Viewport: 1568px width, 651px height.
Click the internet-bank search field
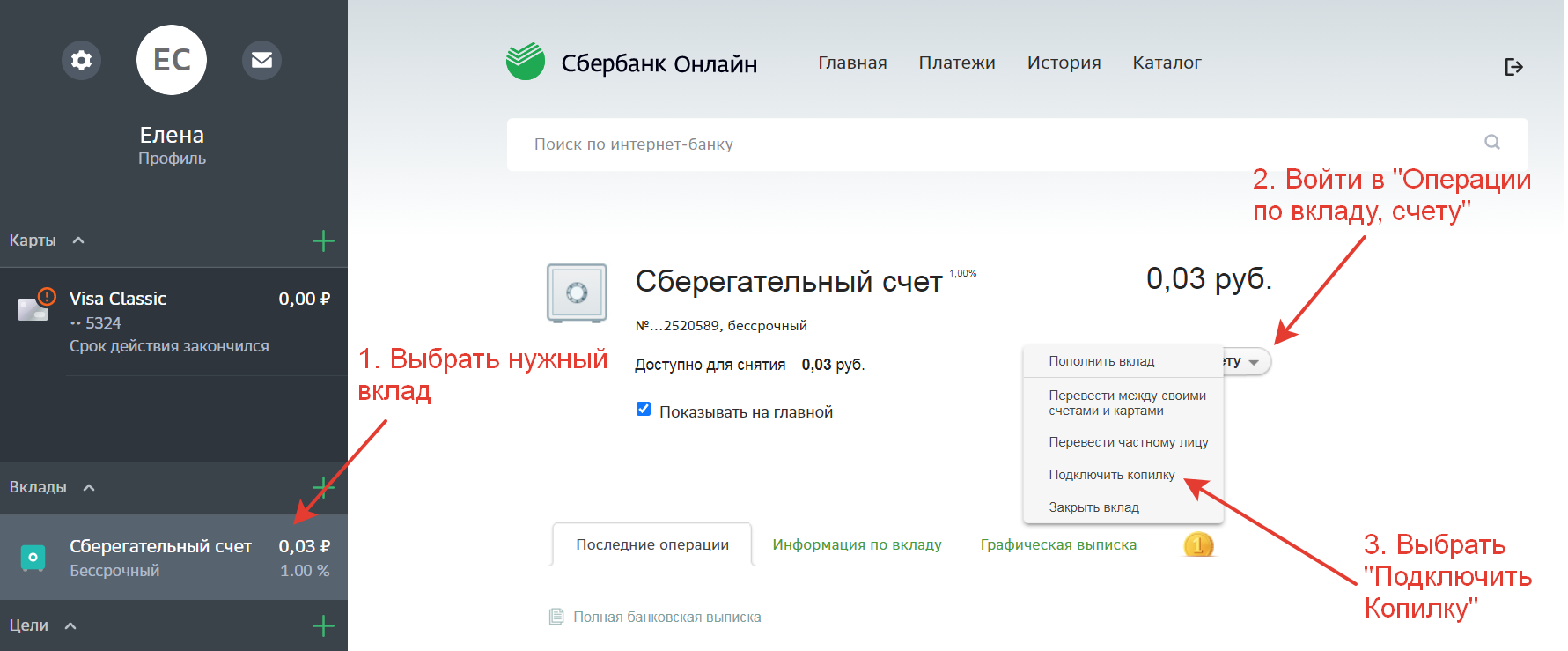1017,144
